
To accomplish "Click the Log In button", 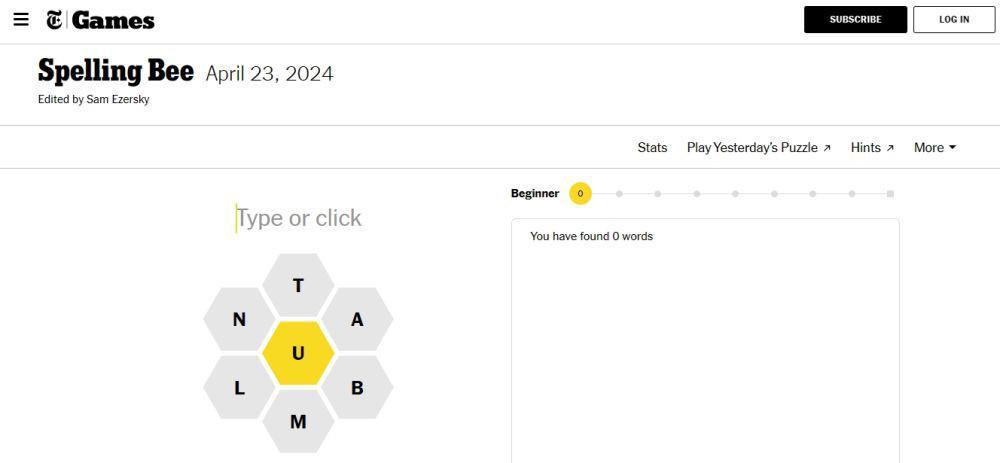I will pos(954,20).
